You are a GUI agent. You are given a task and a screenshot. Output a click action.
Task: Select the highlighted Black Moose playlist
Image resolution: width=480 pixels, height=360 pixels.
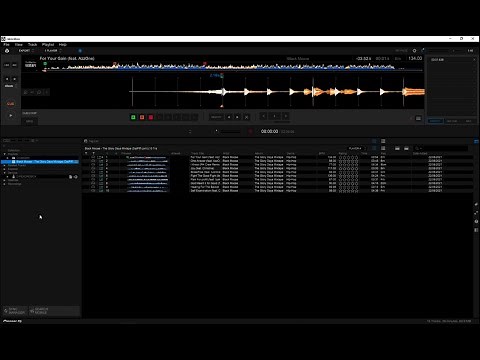tap(40, 162)
